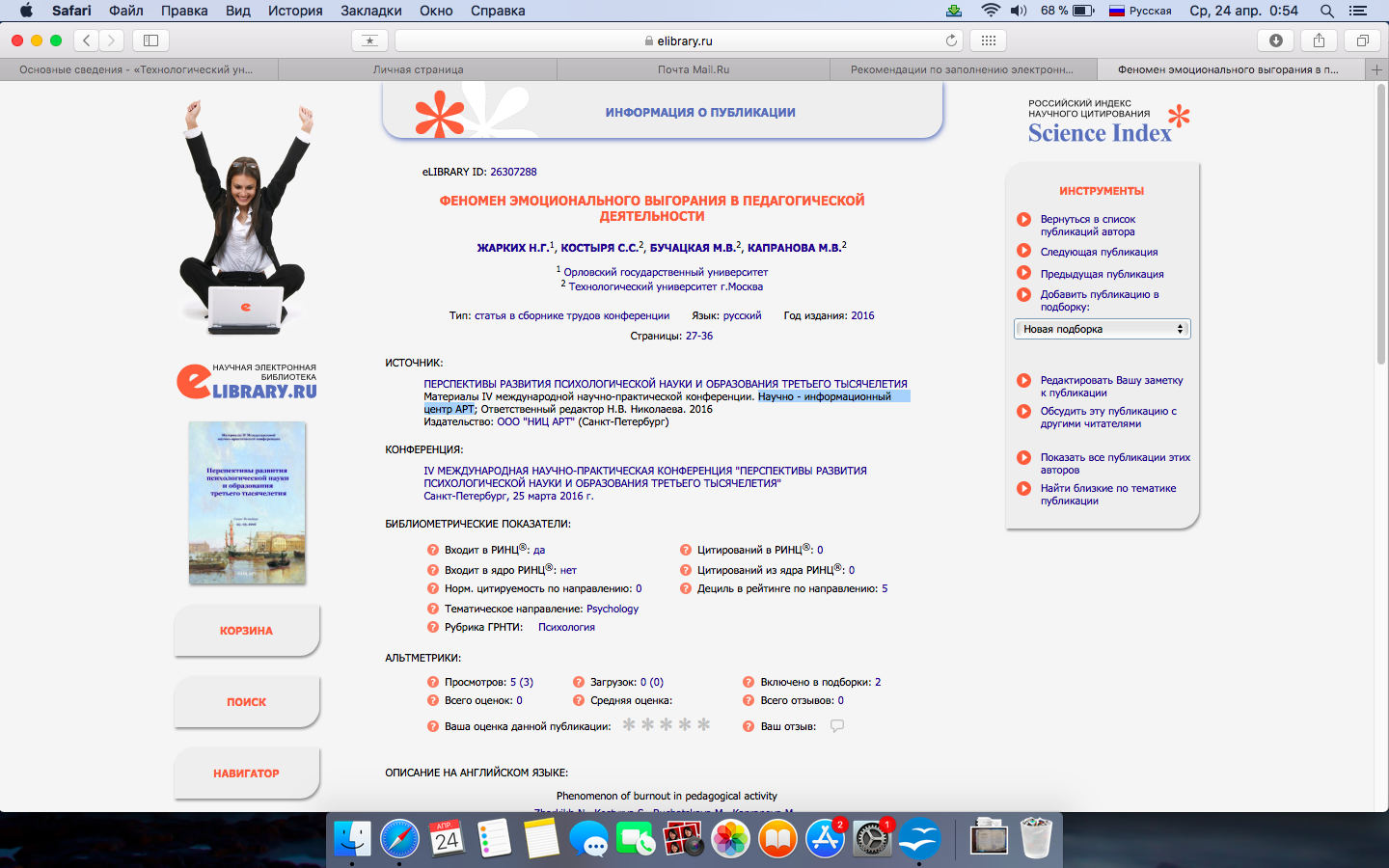Click the elibrary.ru address bar
1389x868 pixels.
[x=678, y=41]
